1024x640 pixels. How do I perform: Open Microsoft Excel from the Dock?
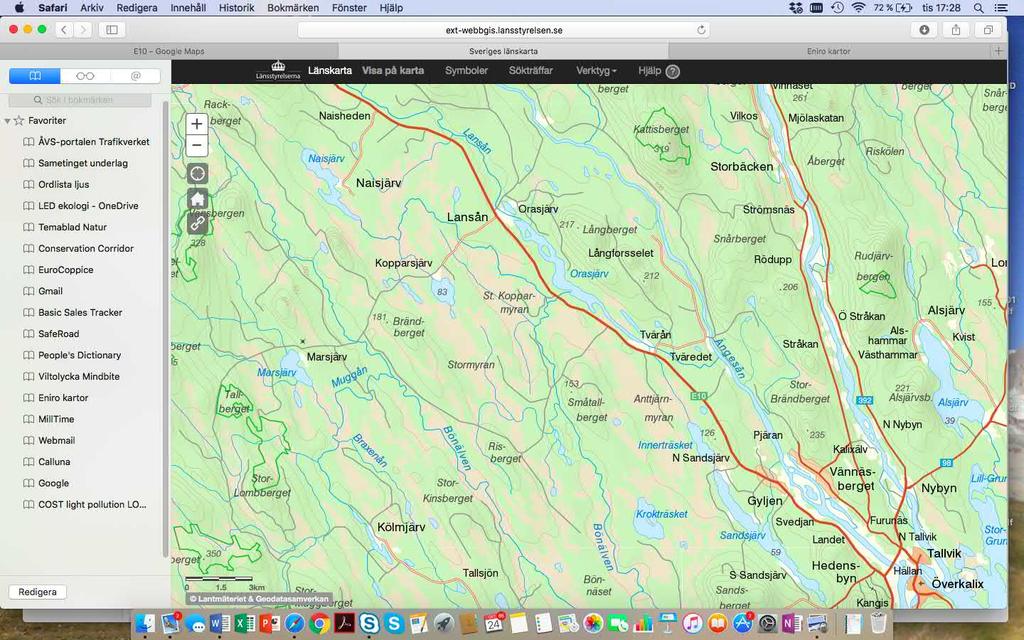[x=245, y=624]
